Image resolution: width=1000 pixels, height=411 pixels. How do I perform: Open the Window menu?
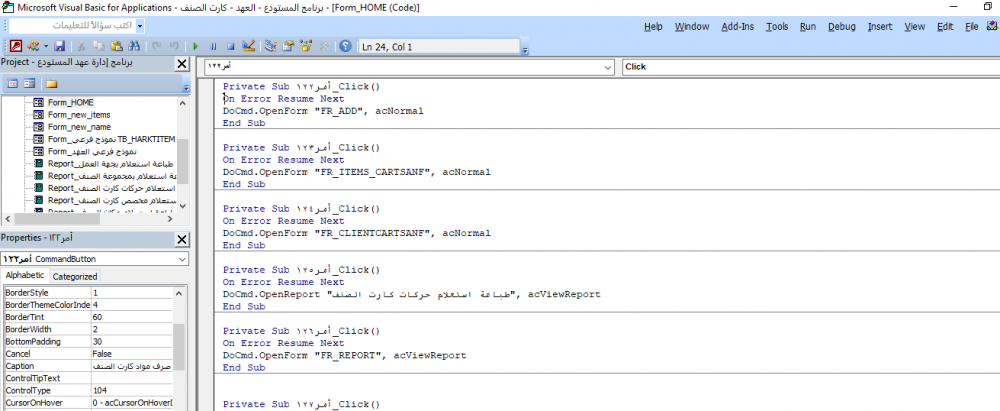[692, 26]
